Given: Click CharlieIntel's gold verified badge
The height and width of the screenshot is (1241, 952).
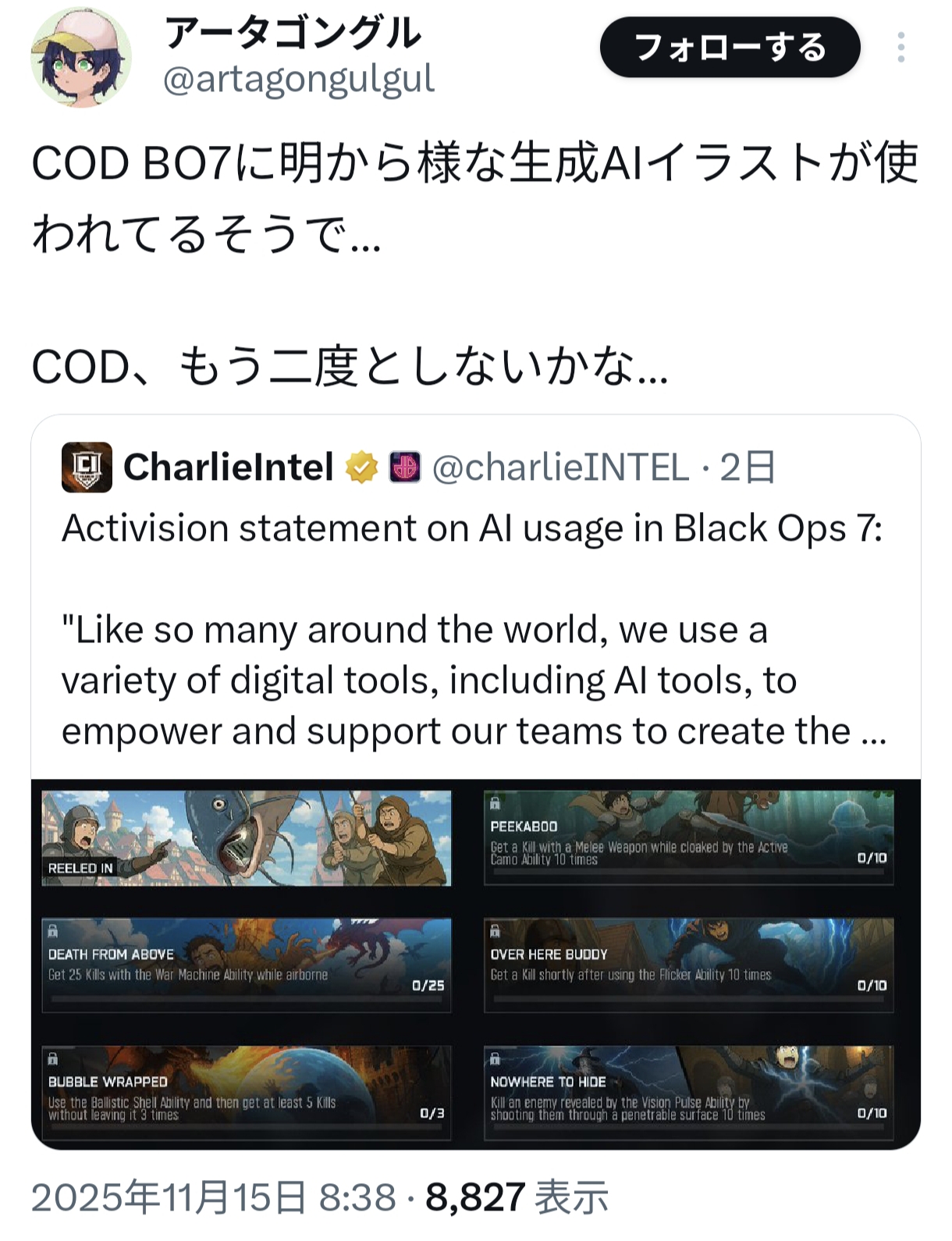Looking at the screenshot, I should 362,468.
